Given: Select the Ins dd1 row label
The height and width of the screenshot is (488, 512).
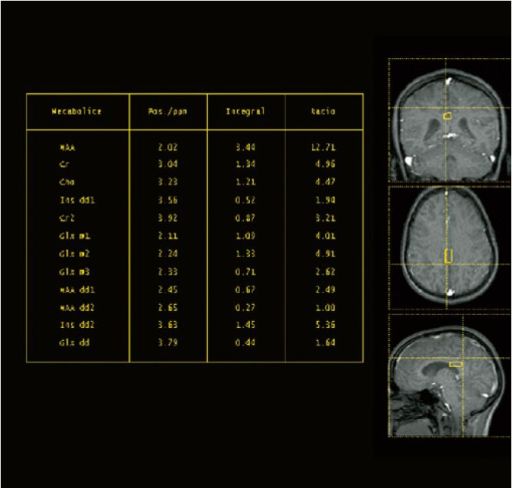Looking at the screenshot, I should (77, 200).
